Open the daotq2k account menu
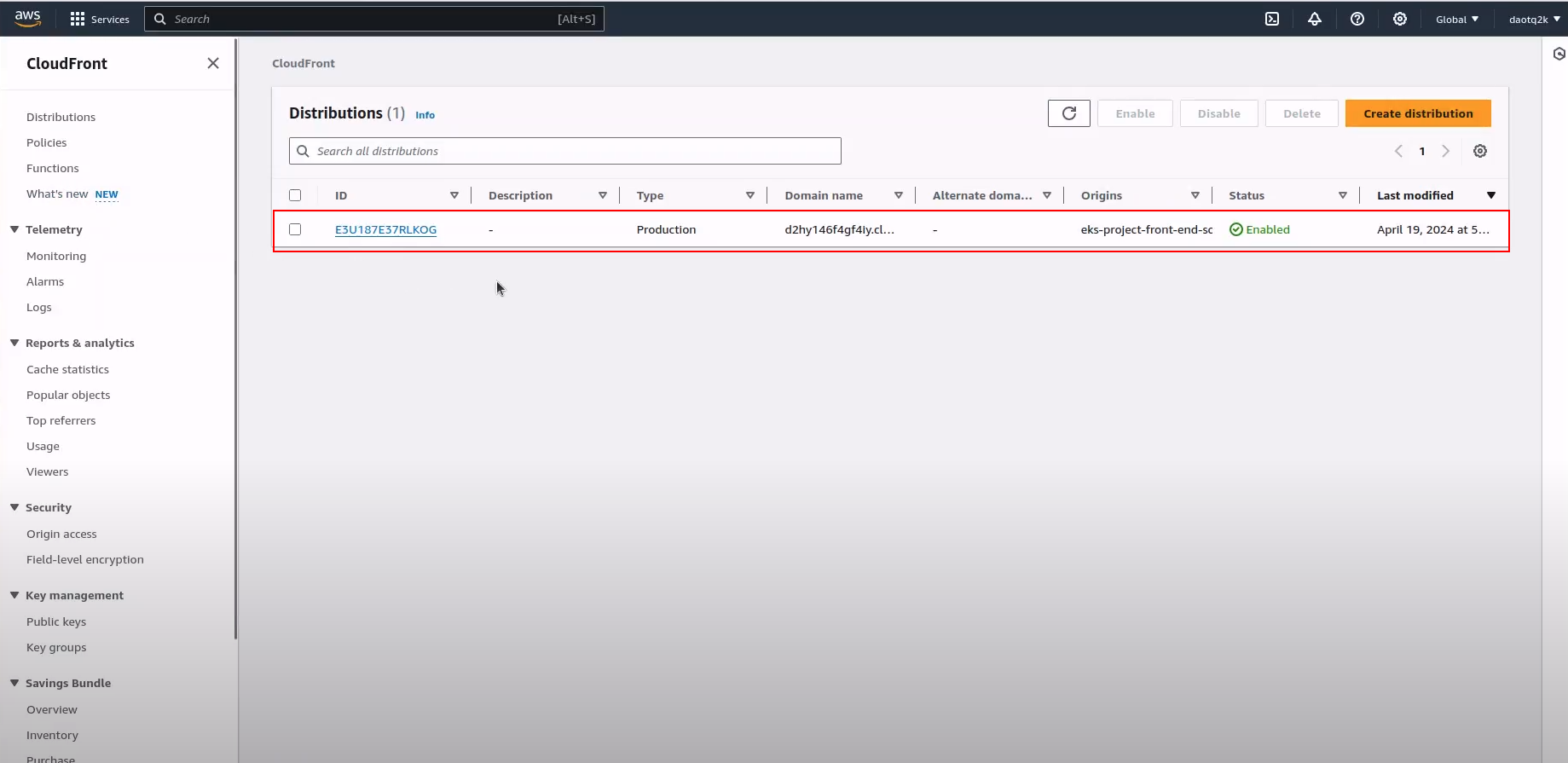The width and height of the screenshot is (1568, 763). point(1534,19)
